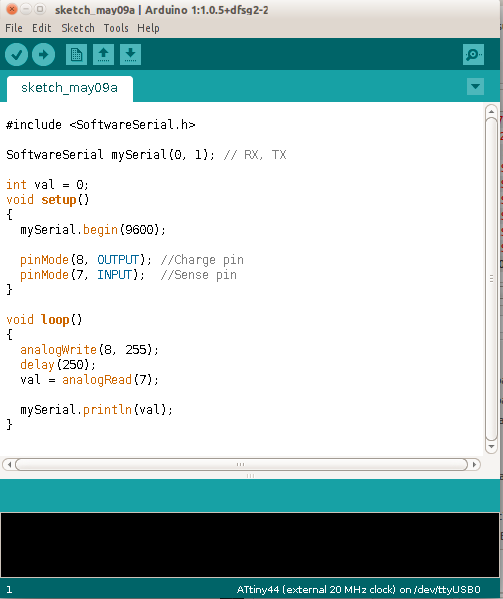The height and width of the screenshot is (599, 503).
Task: Click the horizontal scrollbar thumb
Action: (x=241, y=465)
